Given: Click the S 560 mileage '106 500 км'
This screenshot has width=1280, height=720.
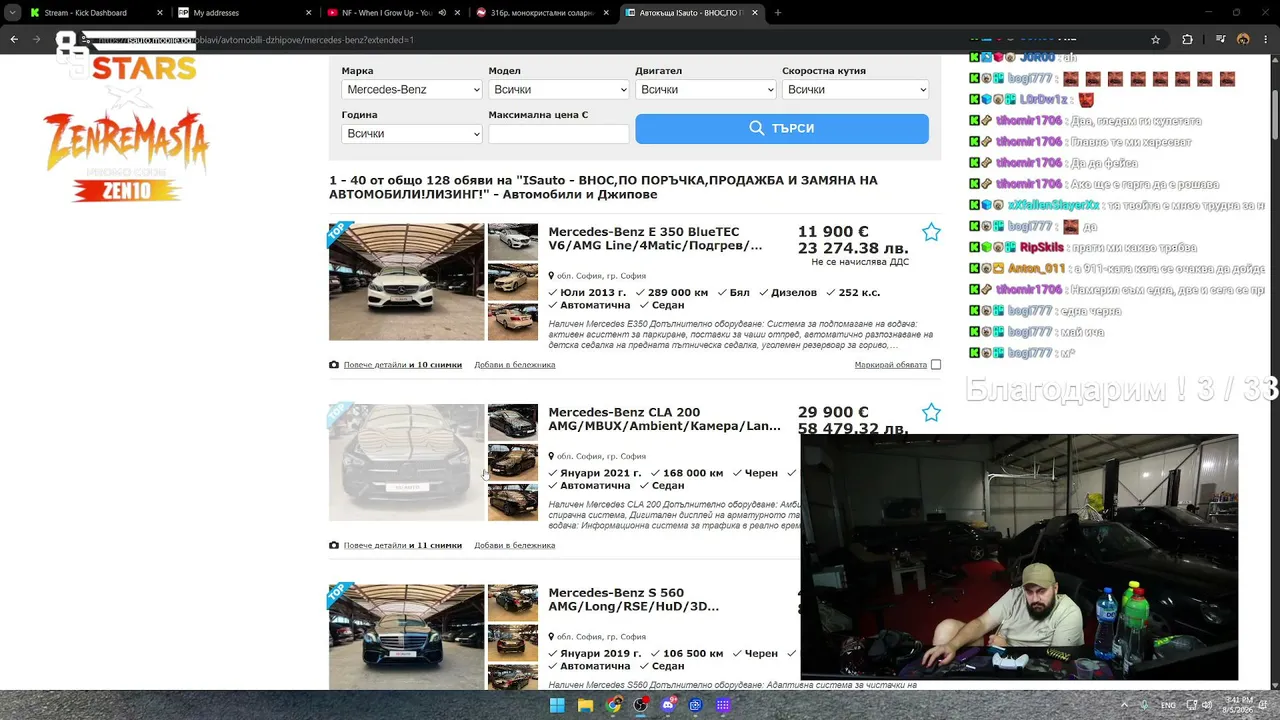Looking at the screenshot, I should click(693, 654).
